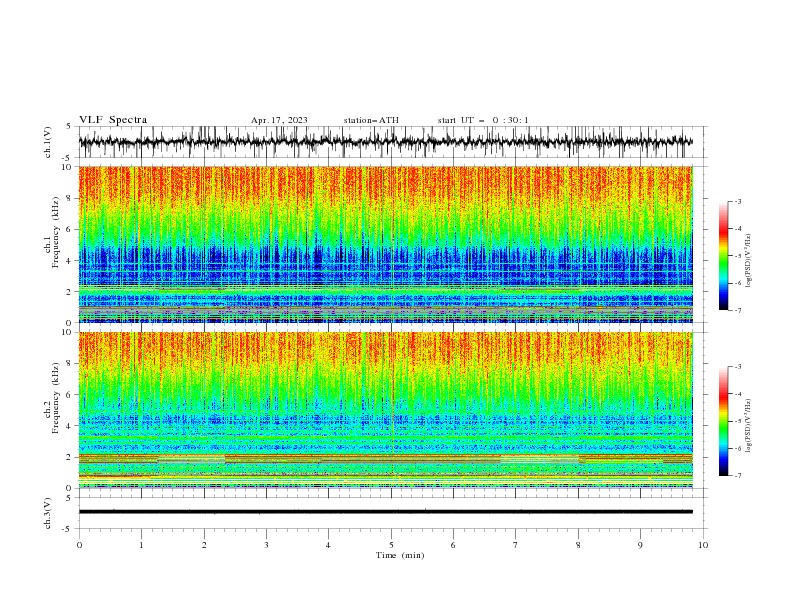
Task: Click the '-6' tick on ch.2 color bar
Action: [x=738, y=448]
